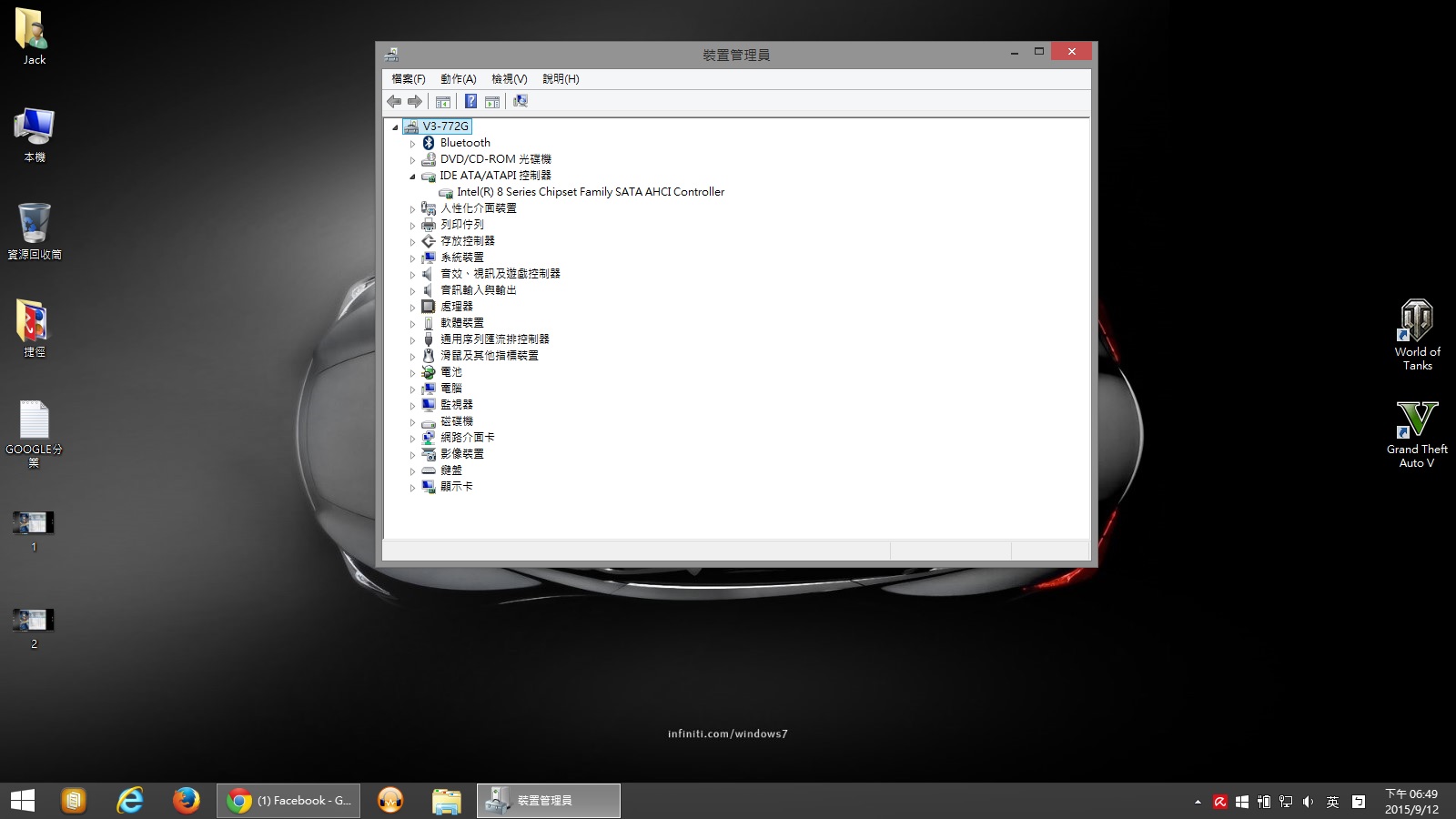Open the Windows Start button
The image size is (1456, 819).
tap(22, 801)
